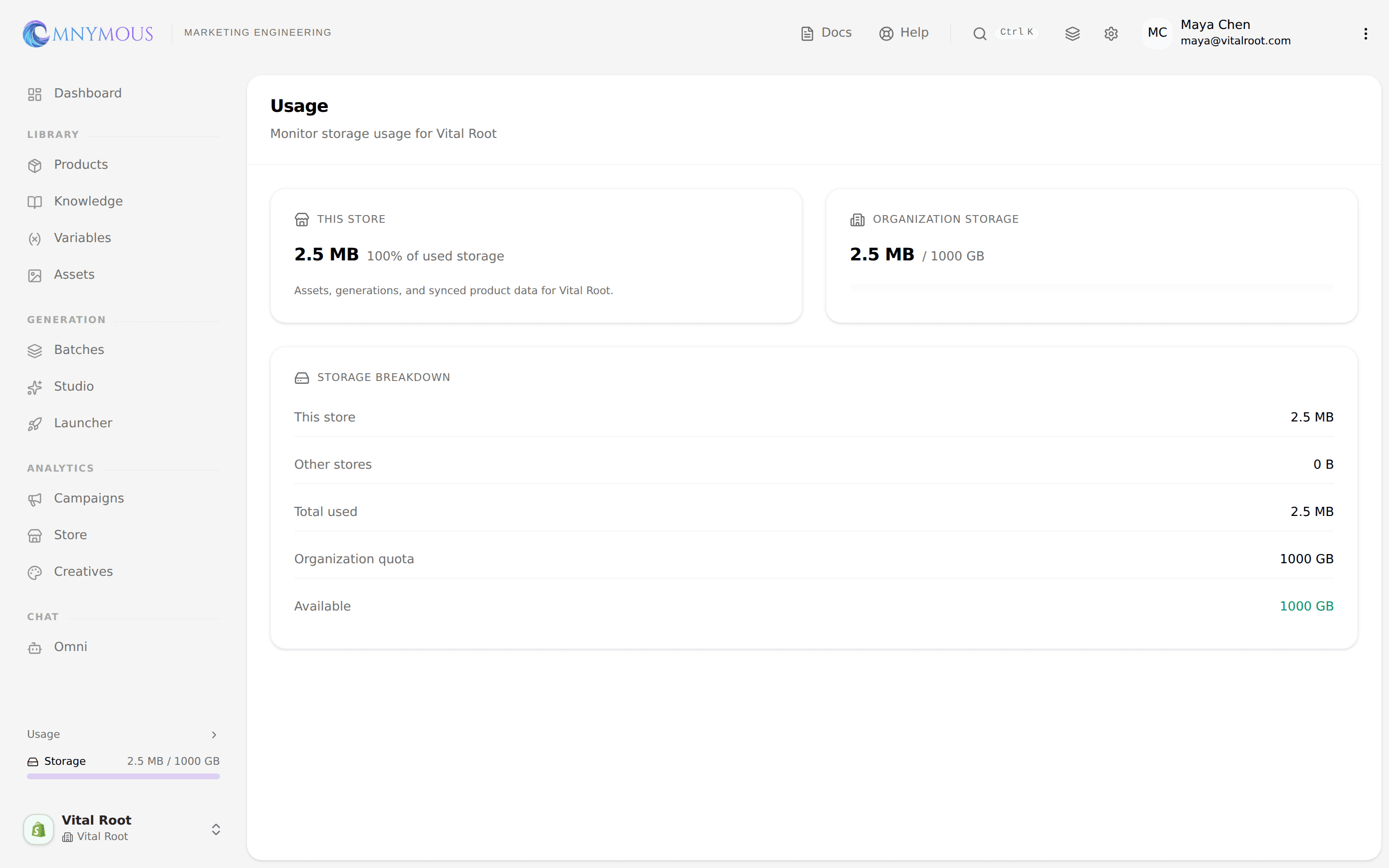1389x868 pixels.
Task: Open the Docs link
Action: click(826, 33)
